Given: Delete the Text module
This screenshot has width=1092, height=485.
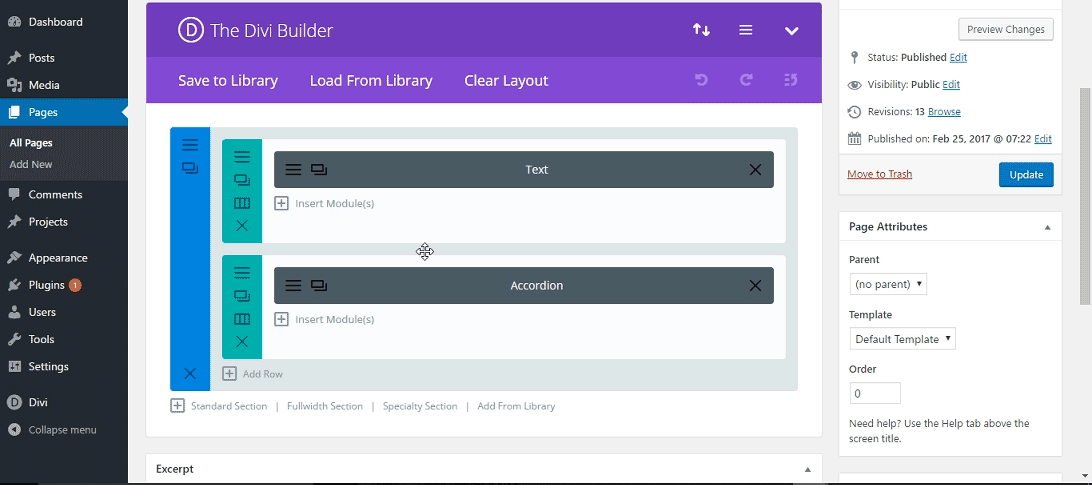Looking at the screenshot, I should pos(755,169).
